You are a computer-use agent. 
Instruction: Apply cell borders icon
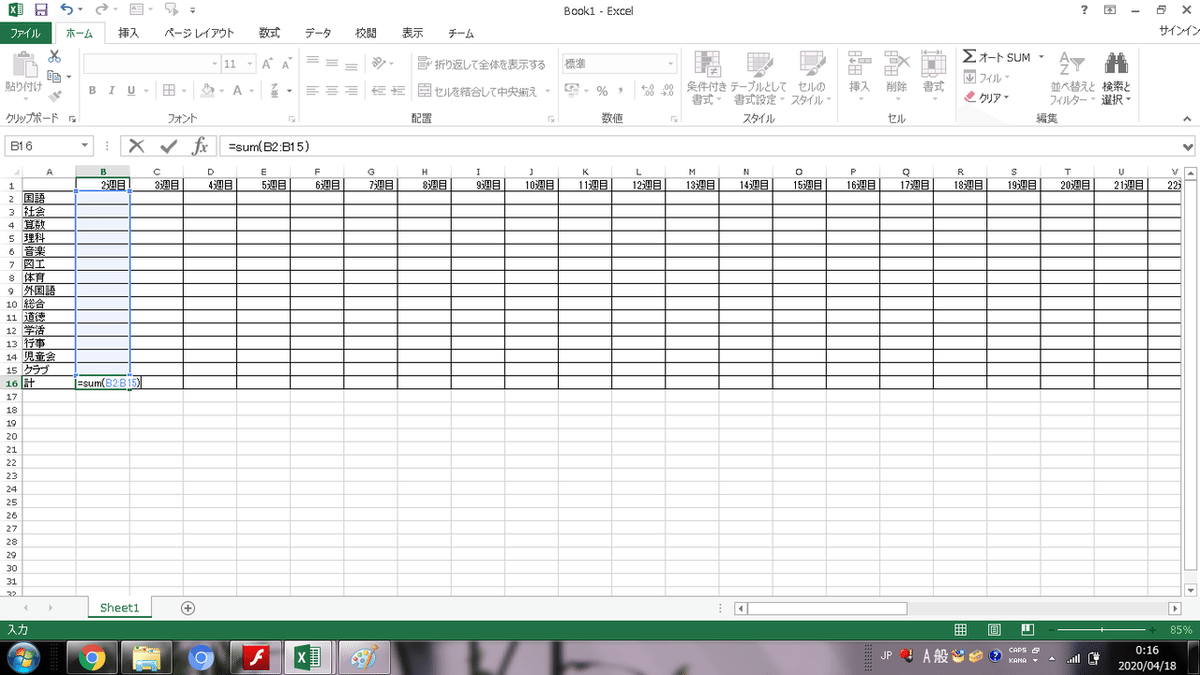click(170, 90)
